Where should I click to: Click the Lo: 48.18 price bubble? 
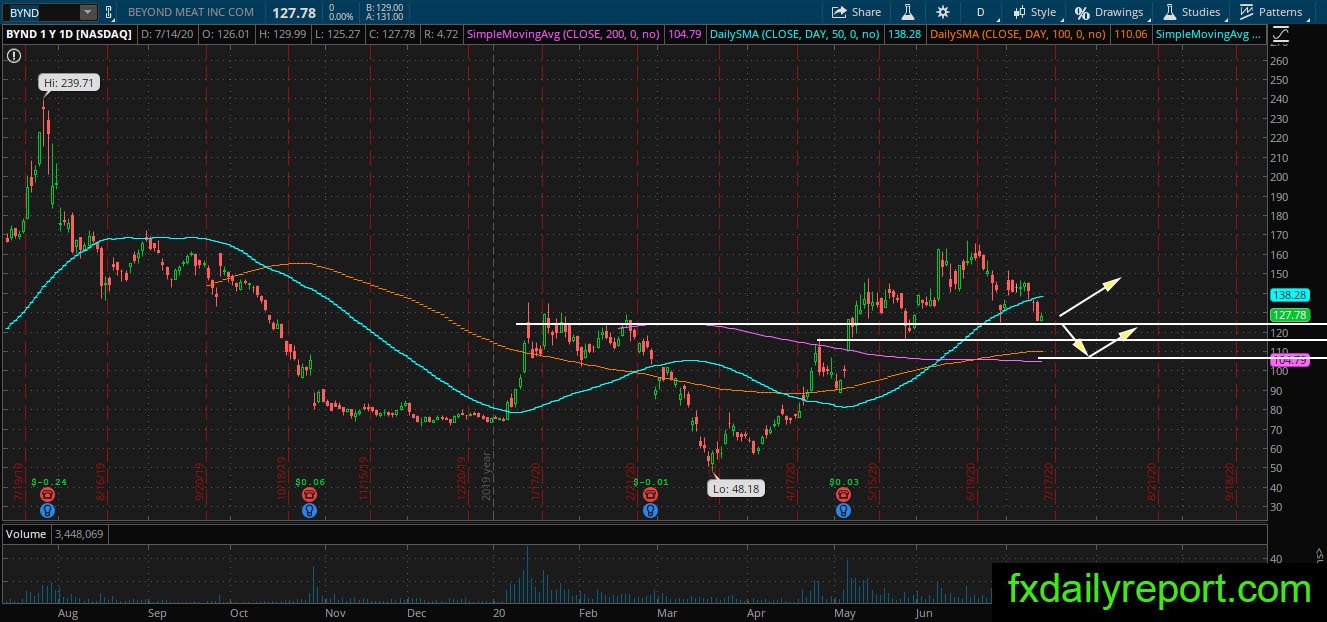[735, 490]
